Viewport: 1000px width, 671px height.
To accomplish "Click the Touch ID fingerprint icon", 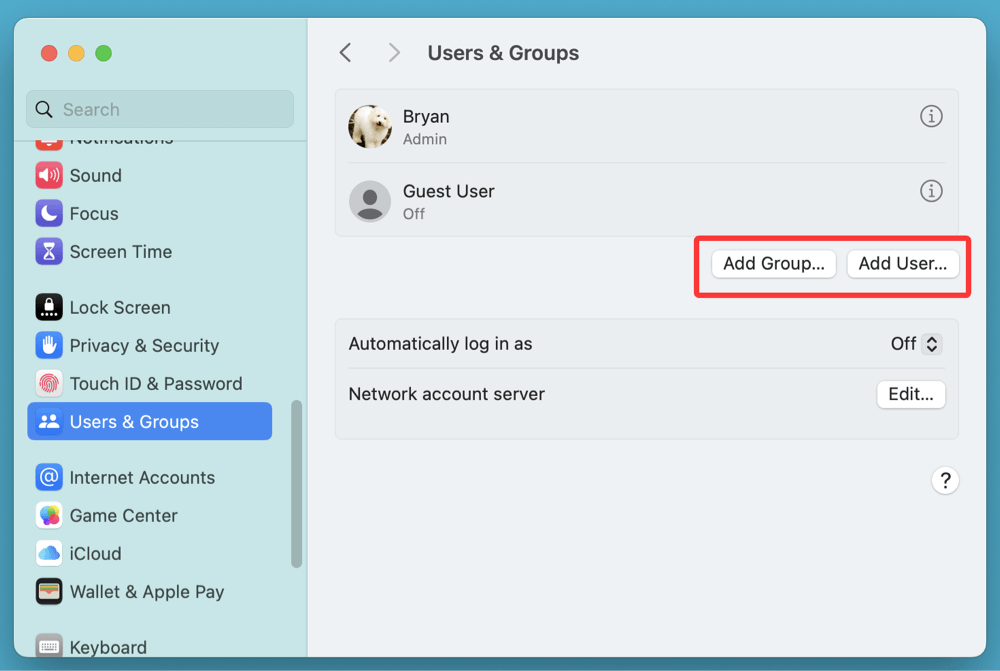I will pyautogui.click(x=49, y=384).
